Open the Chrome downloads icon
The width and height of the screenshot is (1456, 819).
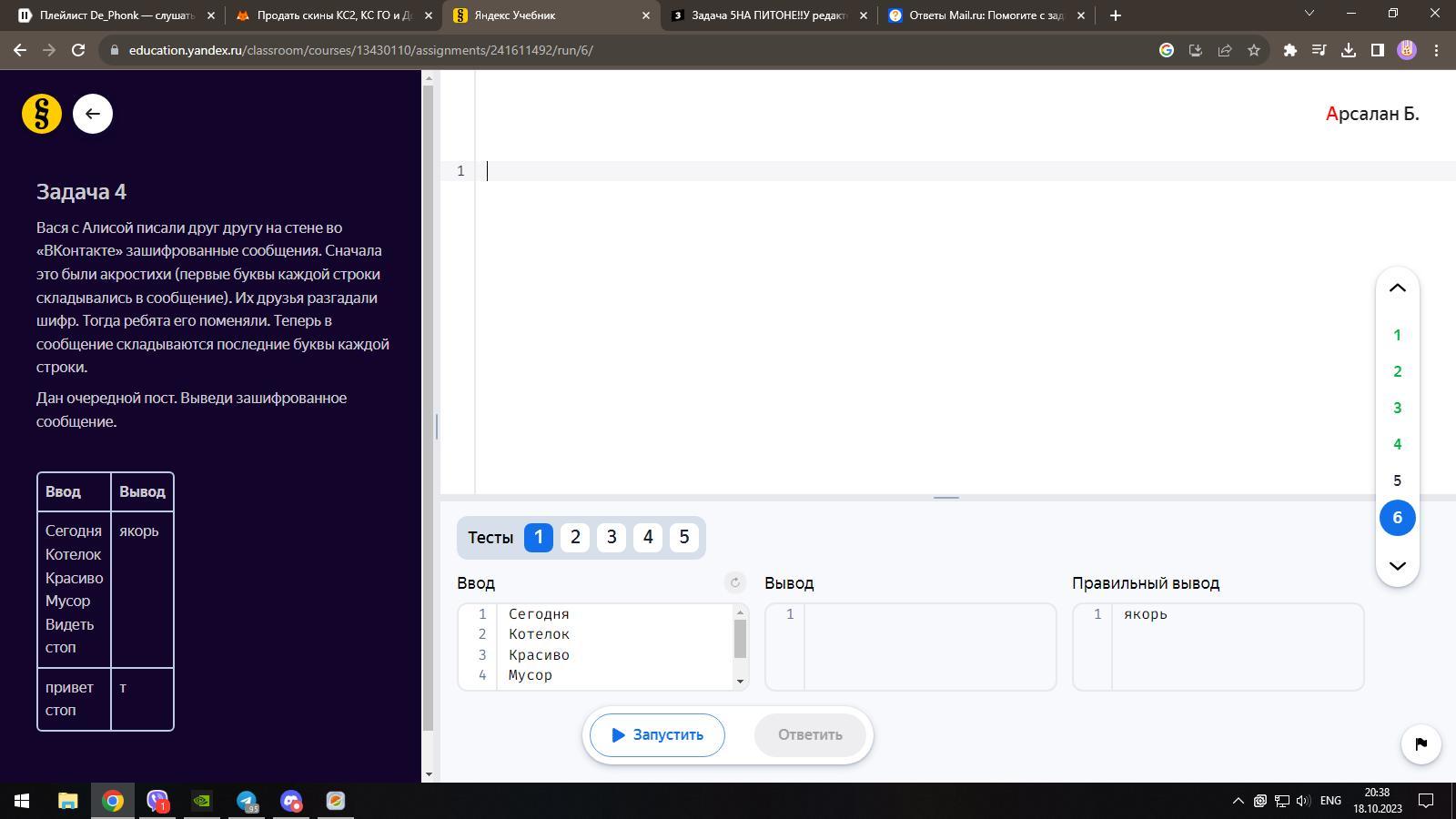(x=1348, y=50)
